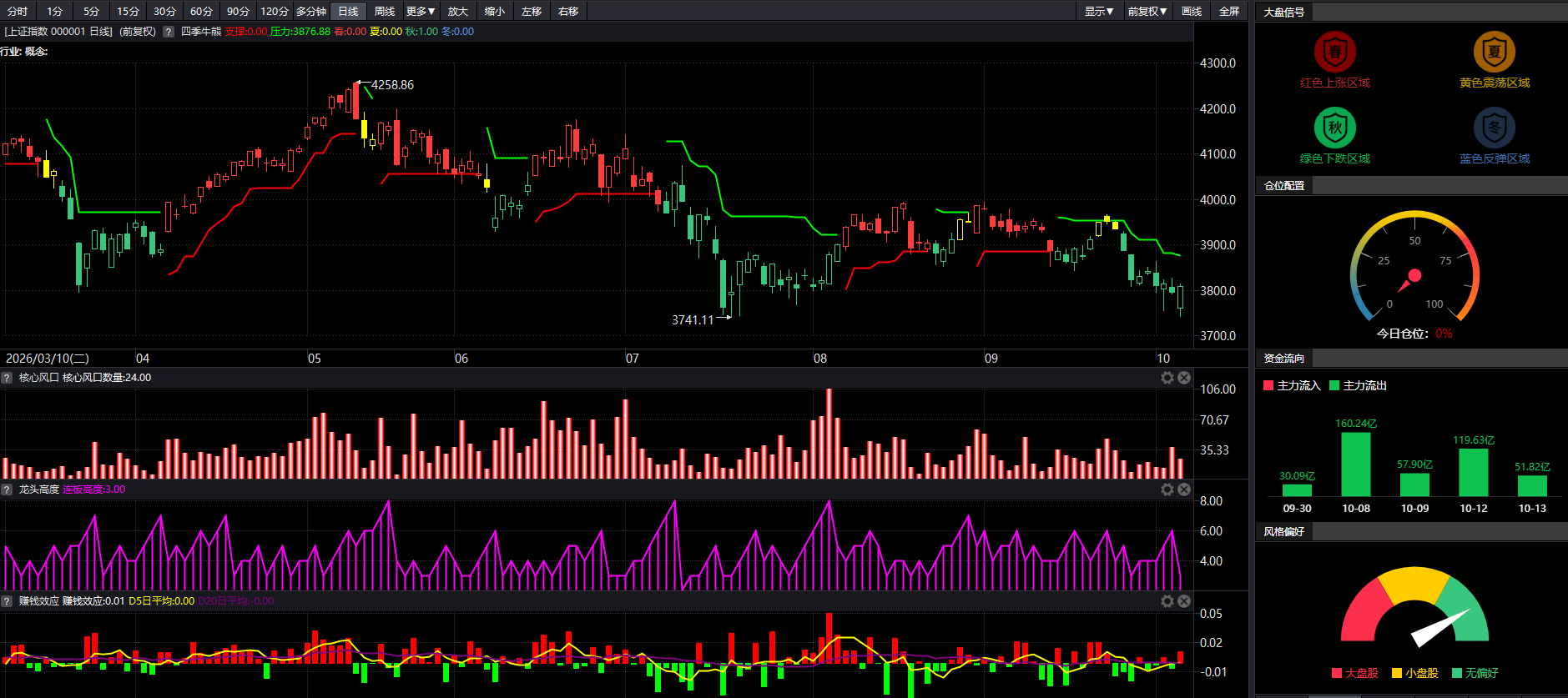
Task: Open the 画线 drawing tool
Action: click(x=1192, y=11)
